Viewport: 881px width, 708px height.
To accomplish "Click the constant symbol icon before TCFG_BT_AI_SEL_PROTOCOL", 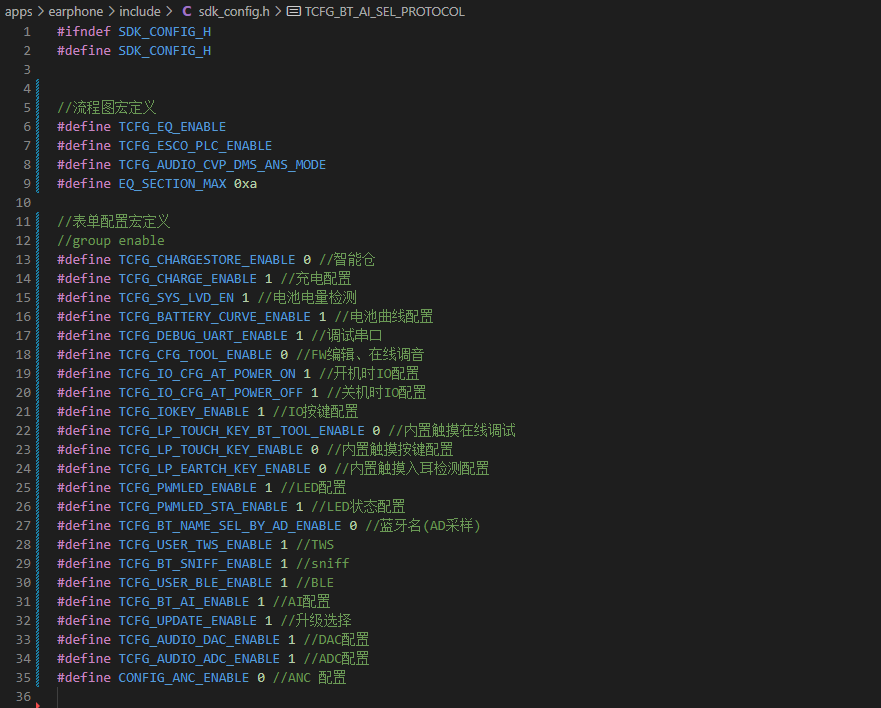I will 293,11.
